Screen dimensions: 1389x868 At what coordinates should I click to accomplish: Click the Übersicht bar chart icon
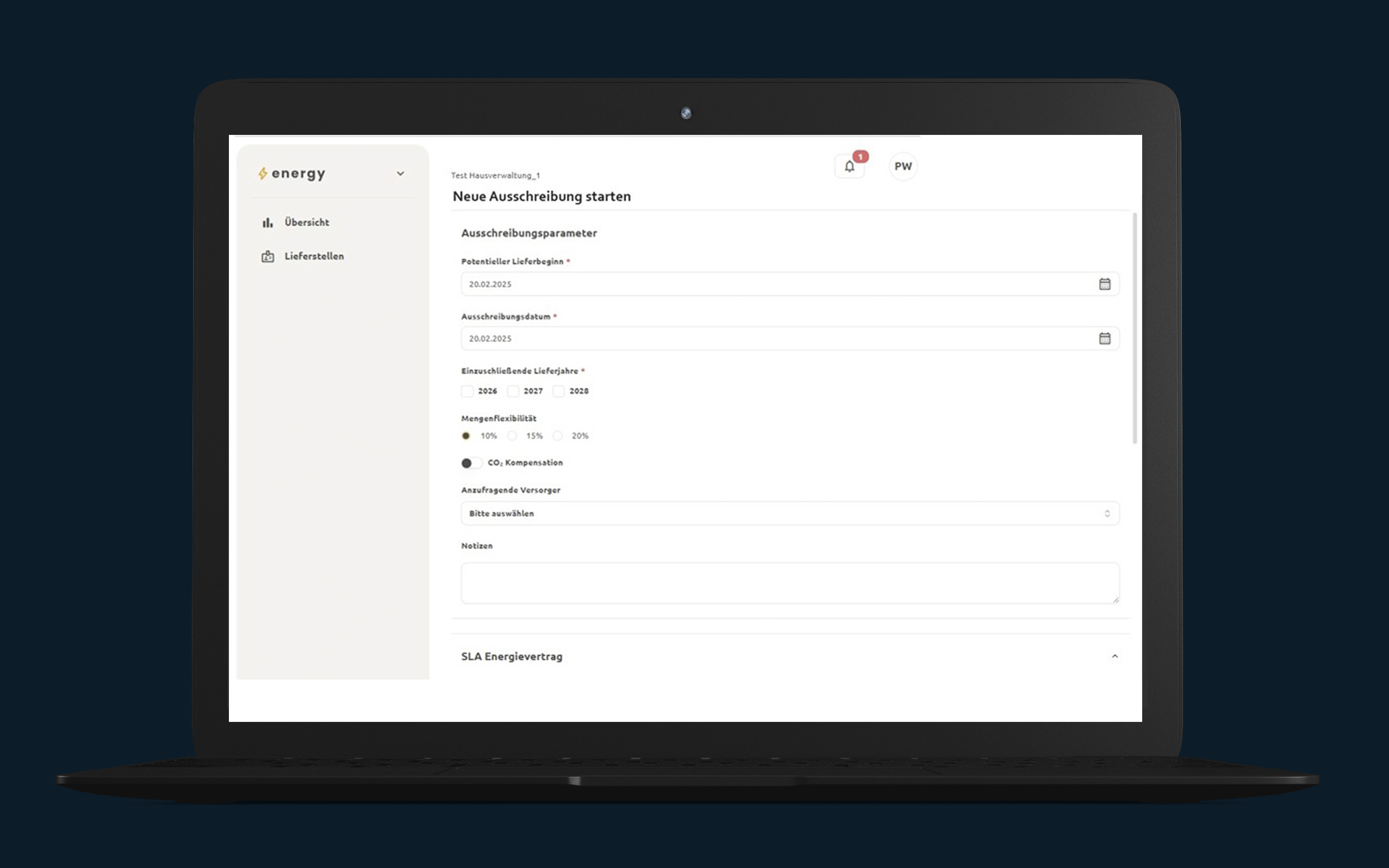coord(268,223)
